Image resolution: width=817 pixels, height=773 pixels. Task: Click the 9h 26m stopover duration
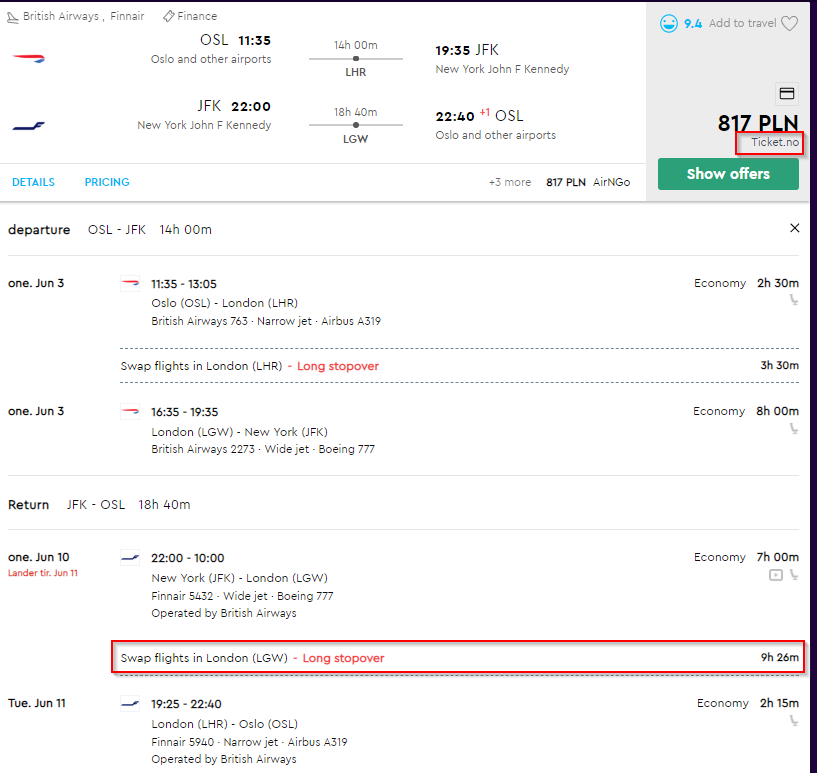point(779,657)
